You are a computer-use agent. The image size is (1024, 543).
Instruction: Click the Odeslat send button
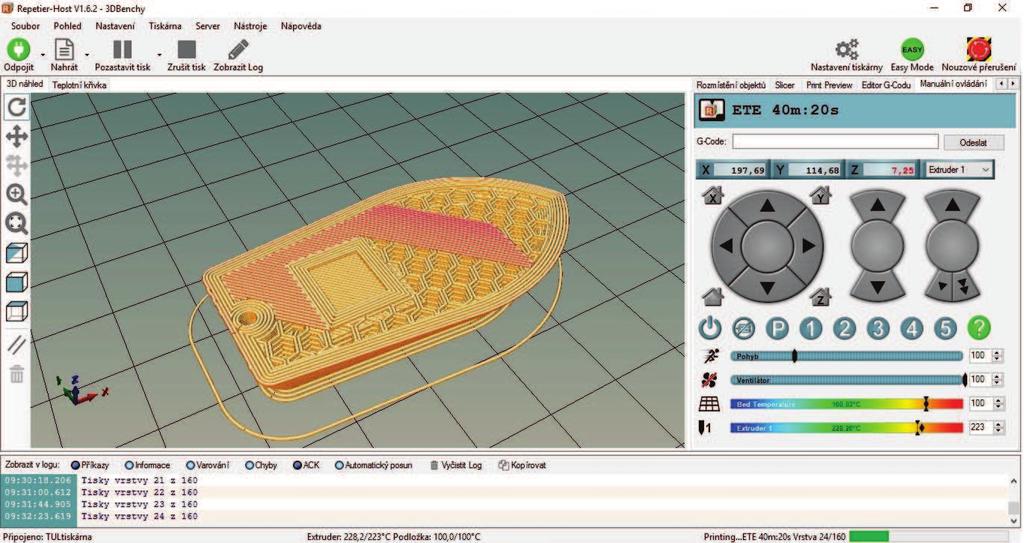pyautogui.click(x=973, y=142)
